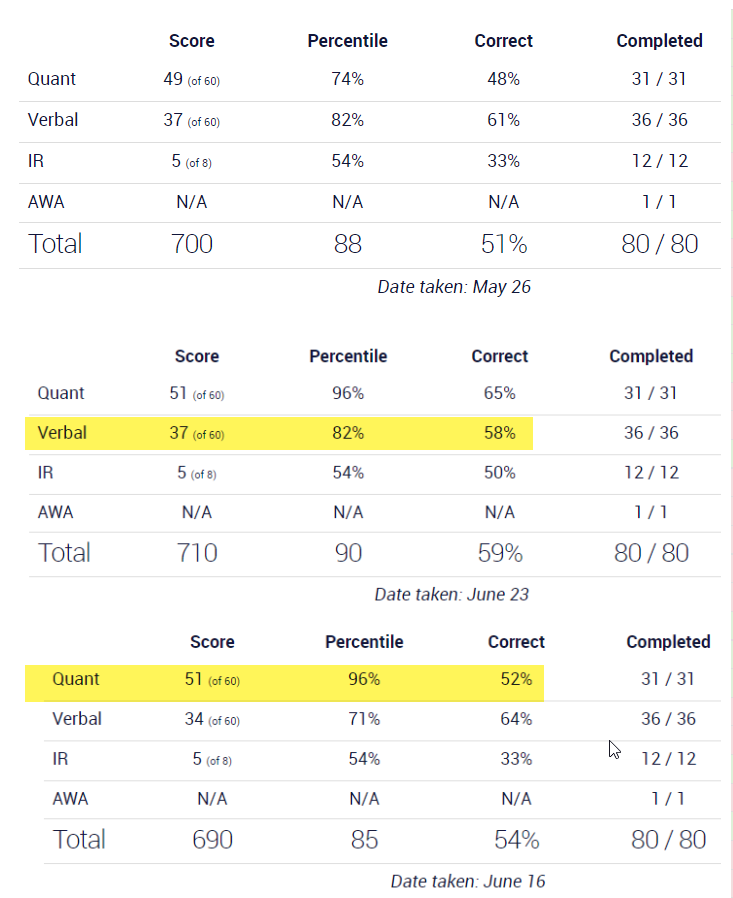Click the total percentile value 85

tap(364, 839)
